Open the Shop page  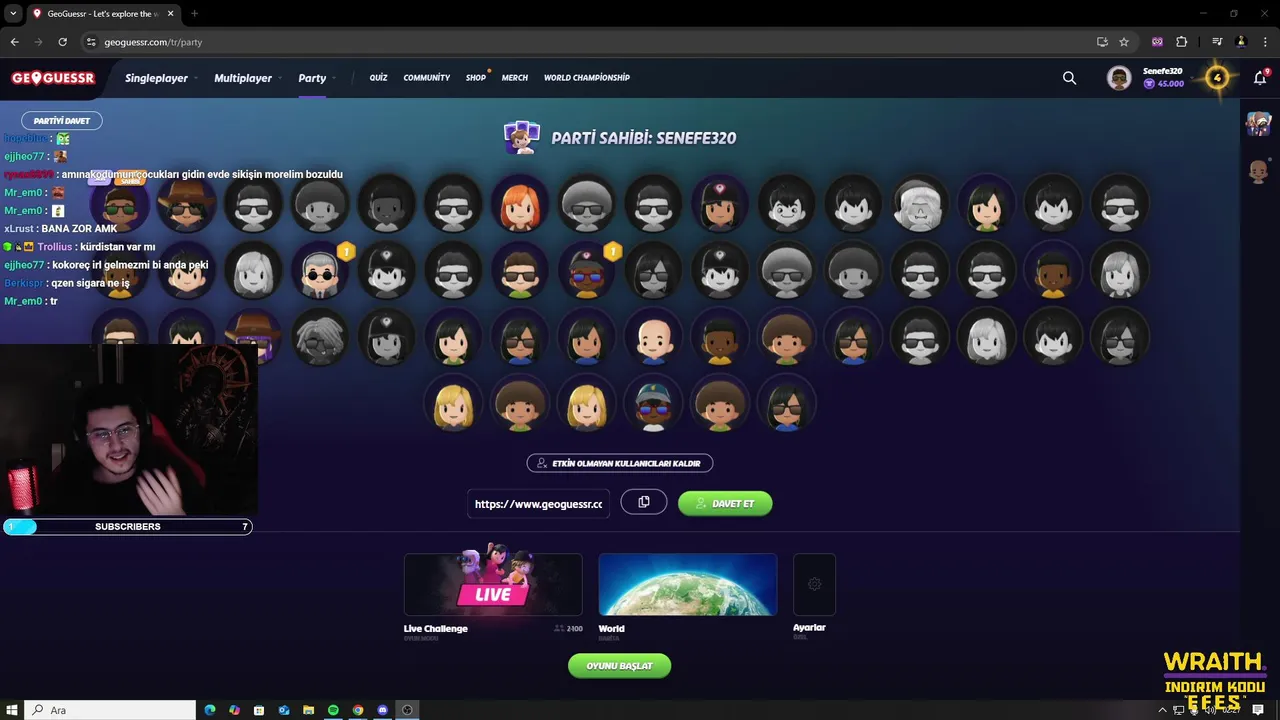click(476, 78)
